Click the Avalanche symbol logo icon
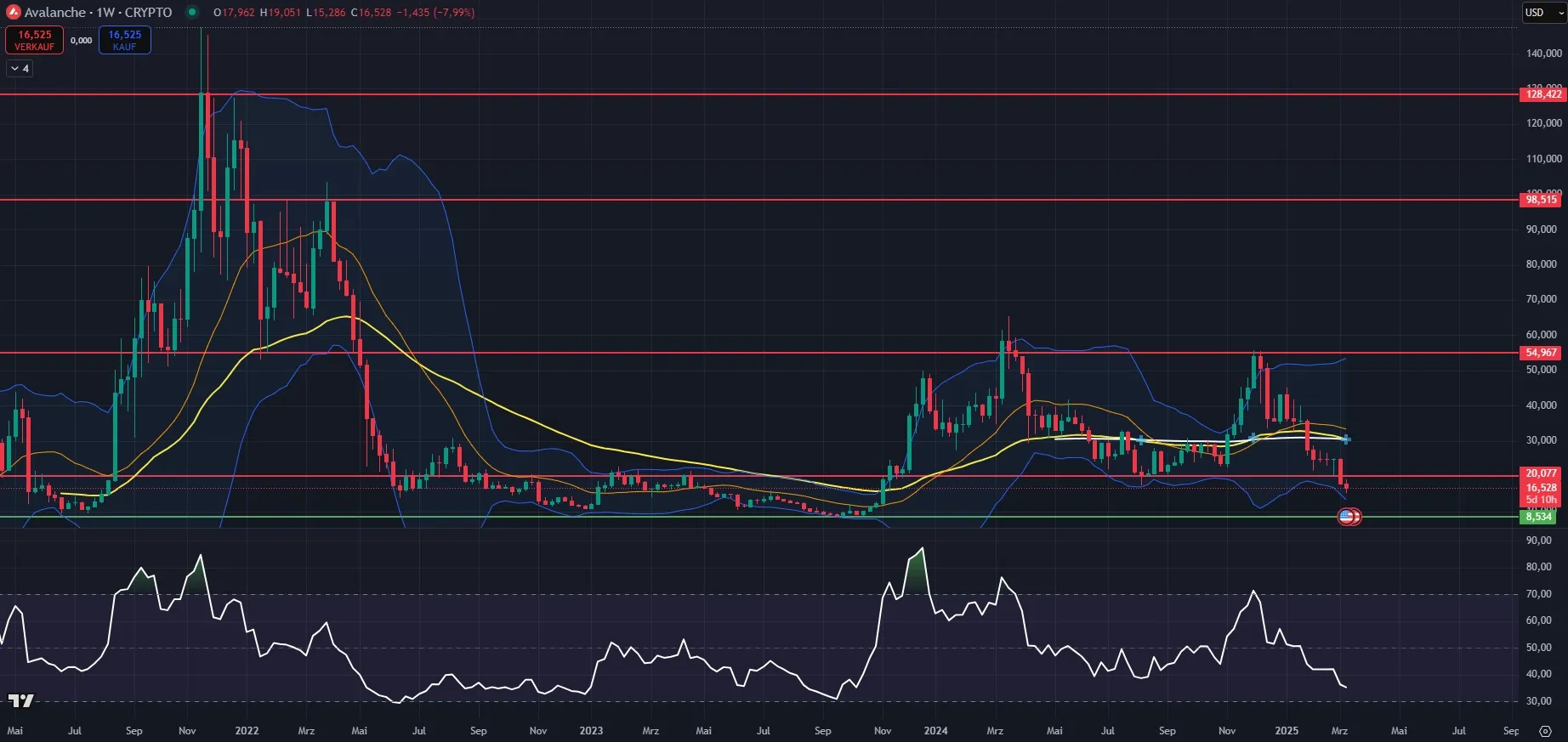 tap(14, 12)
